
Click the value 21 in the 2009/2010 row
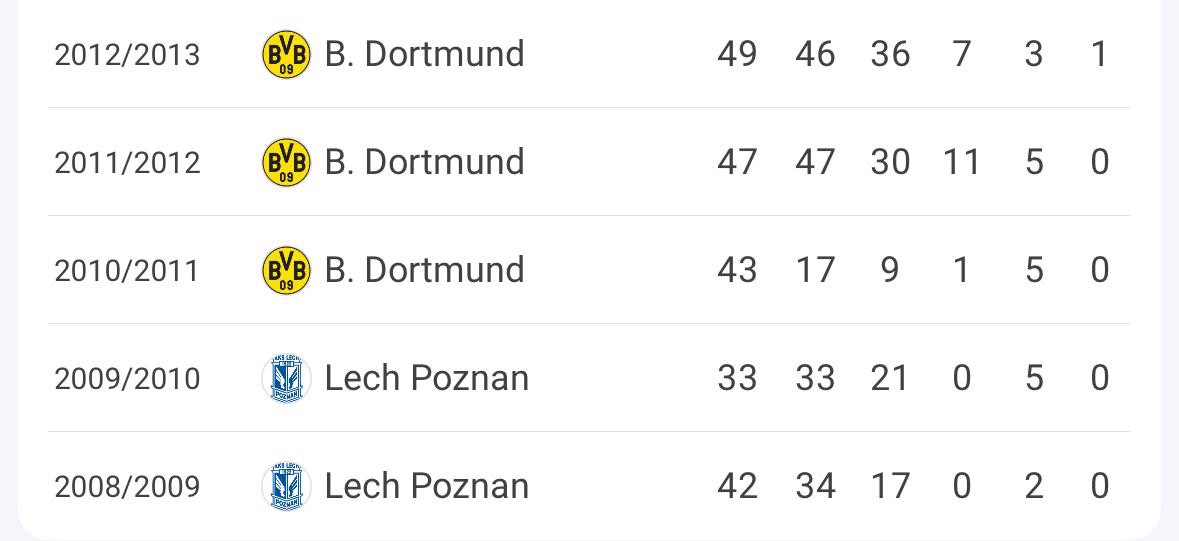(x=890, y=378)
